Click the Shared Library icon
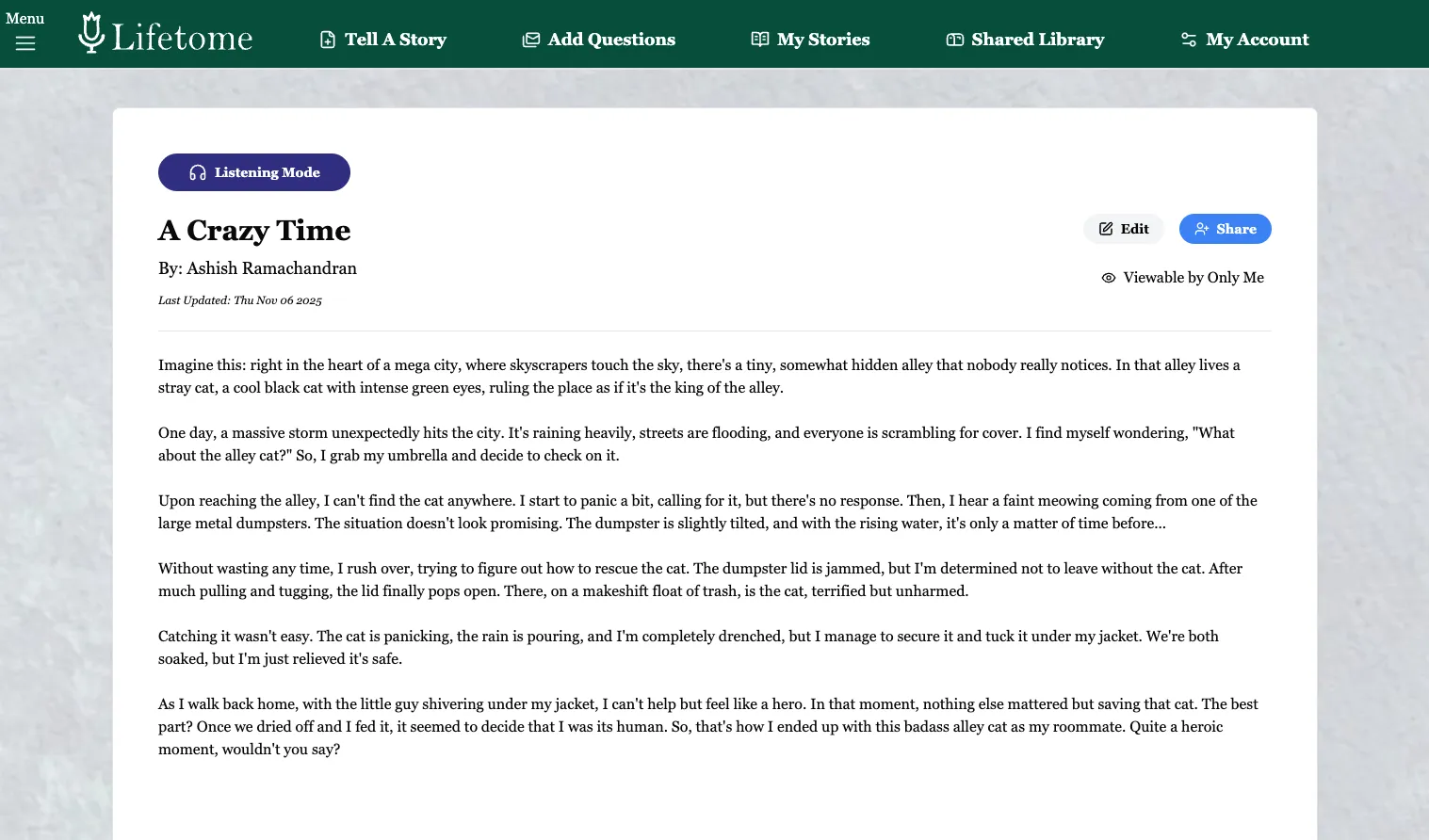 pyautogui.click(x=955, y=40)
